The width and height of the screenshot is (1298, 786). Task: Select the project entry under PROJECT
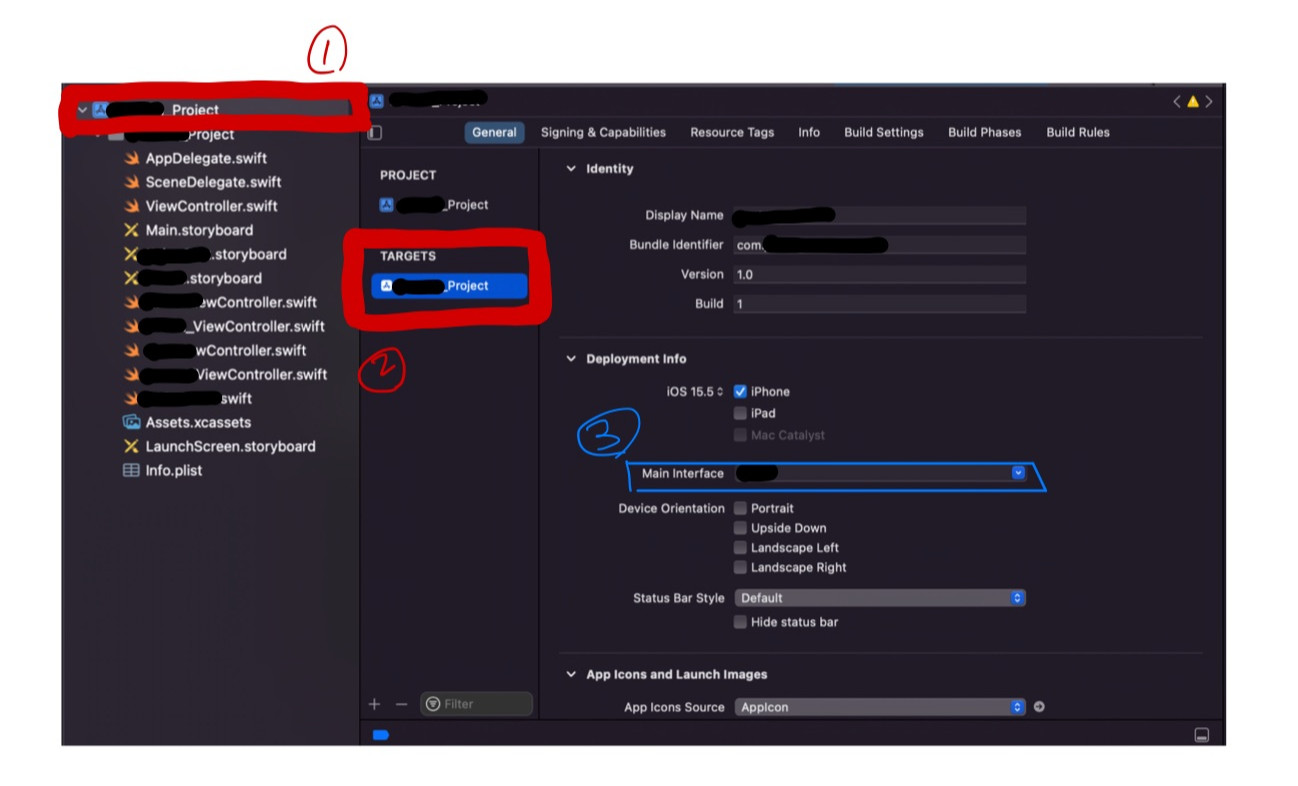448,205
